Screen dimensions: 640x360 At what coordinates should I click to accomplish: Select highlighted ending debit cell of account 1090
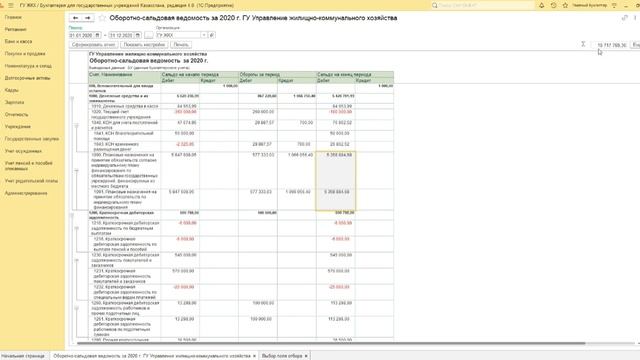click(336, 170)
